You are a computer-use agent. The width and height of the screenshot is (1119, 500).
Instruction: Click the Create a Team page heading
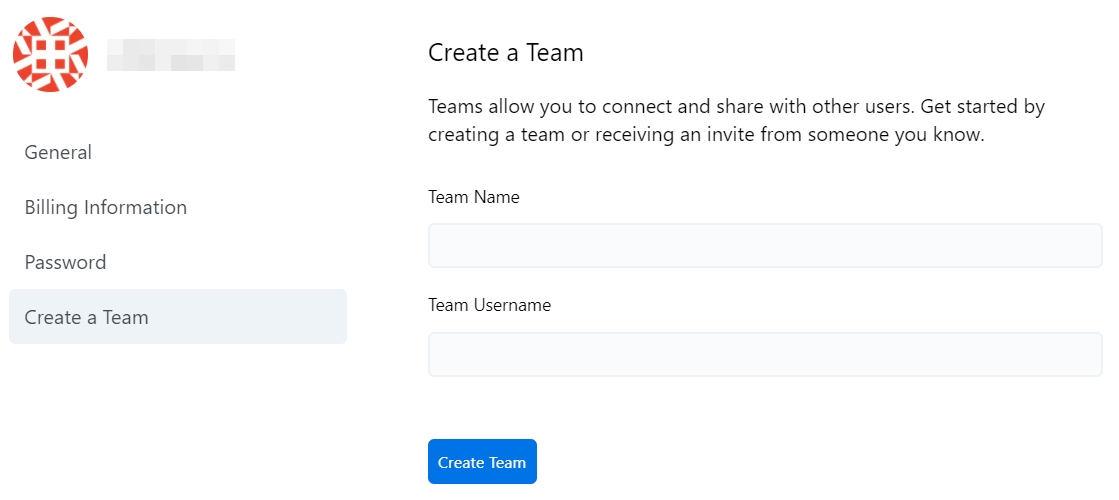click(x=505, y=53)
